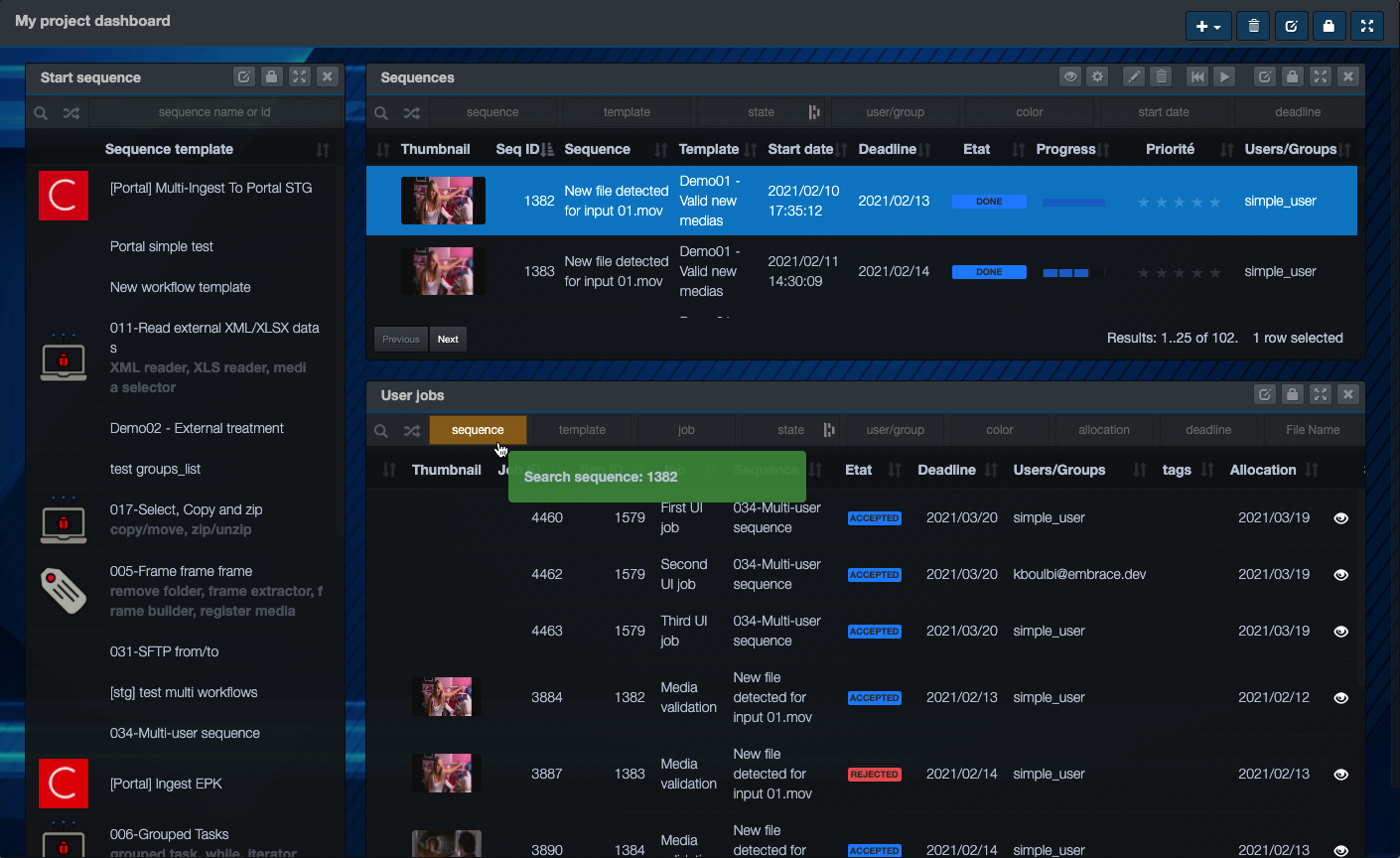Click the 'color' filter in Sequences panel

tap(1030, 112)
